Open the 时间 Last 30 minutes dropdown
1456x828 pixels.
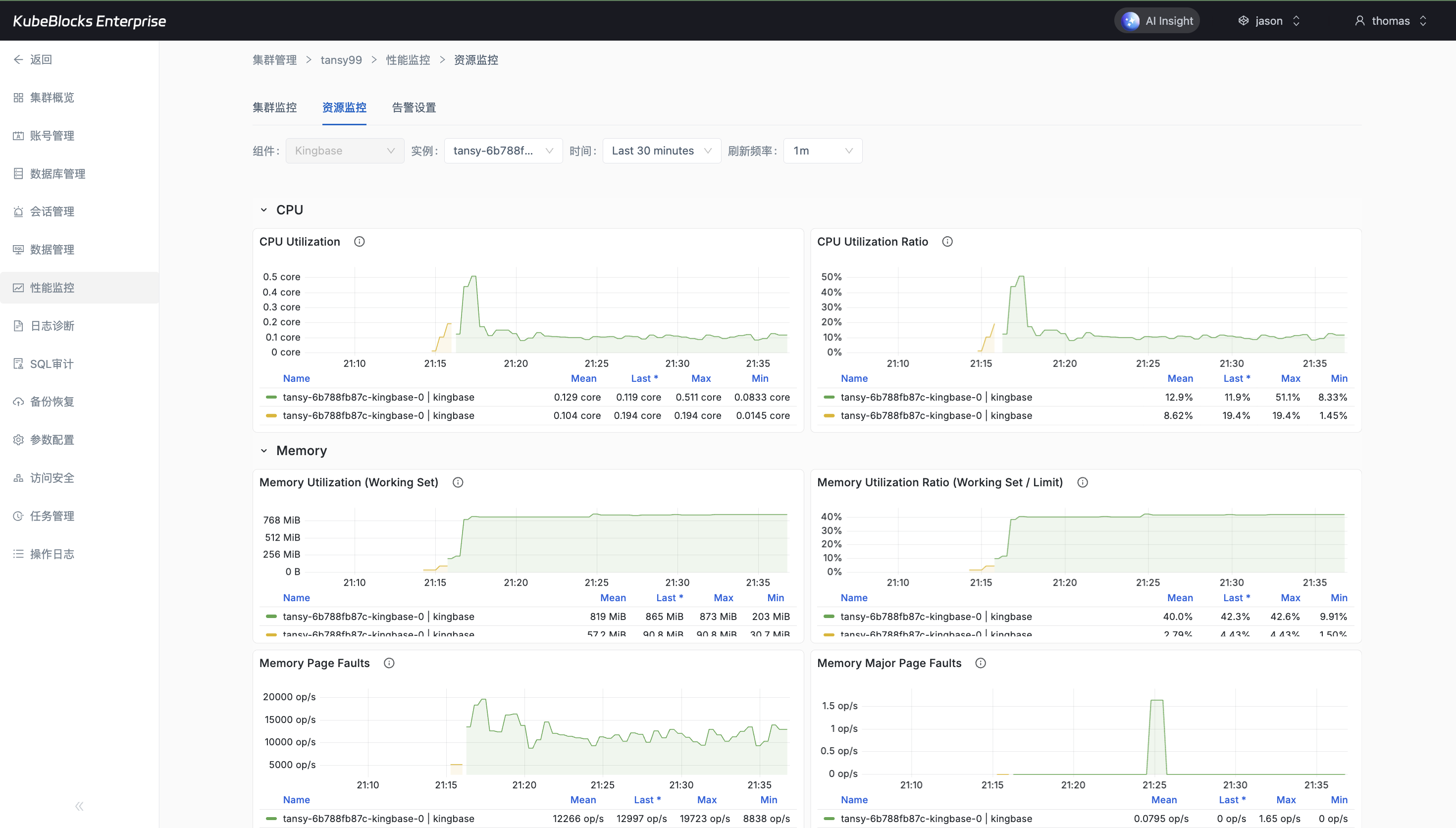tap(661, 151)
